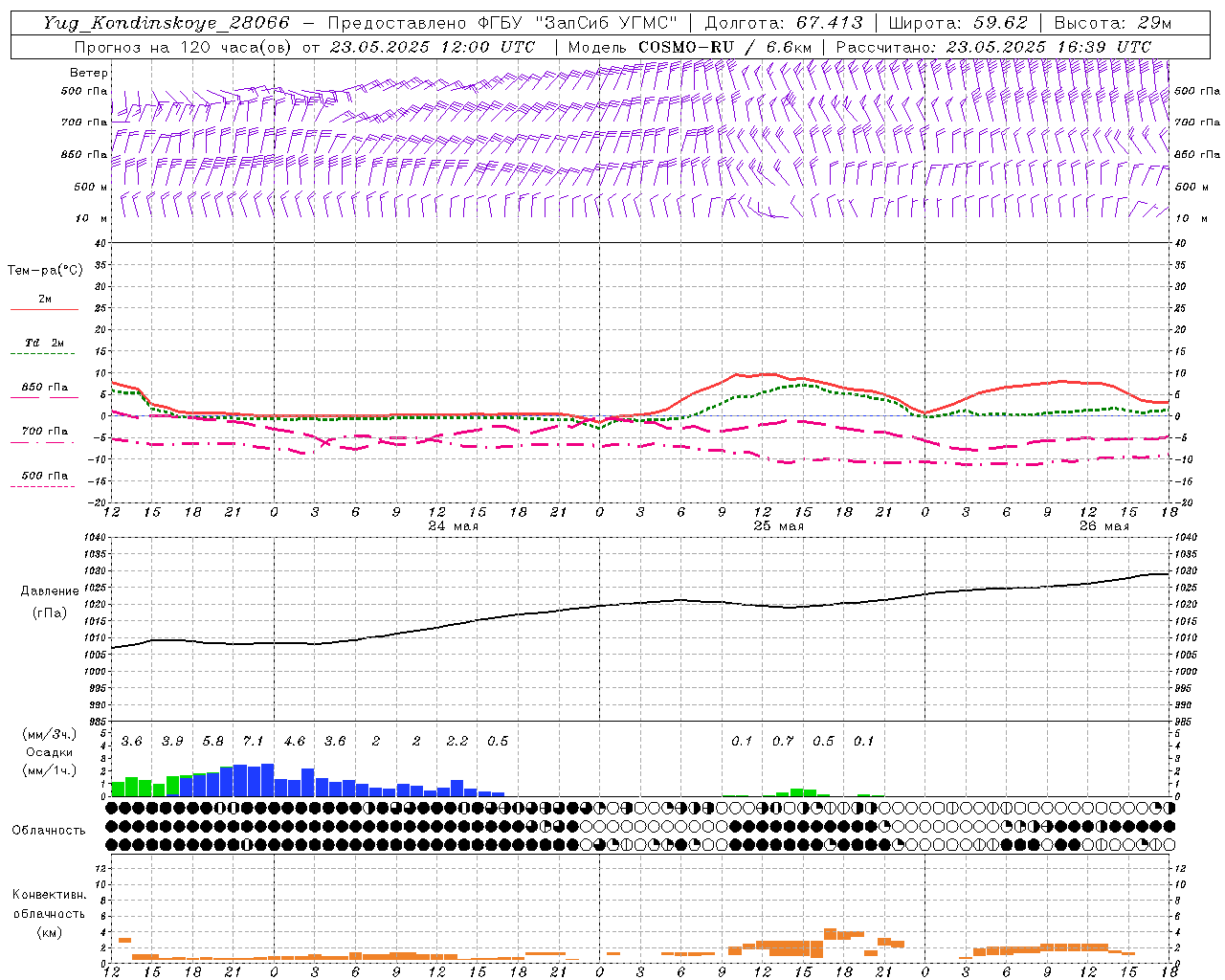1225x980 pixels.
Task: Click the 26 мая date label
Action: [1103, 526]
